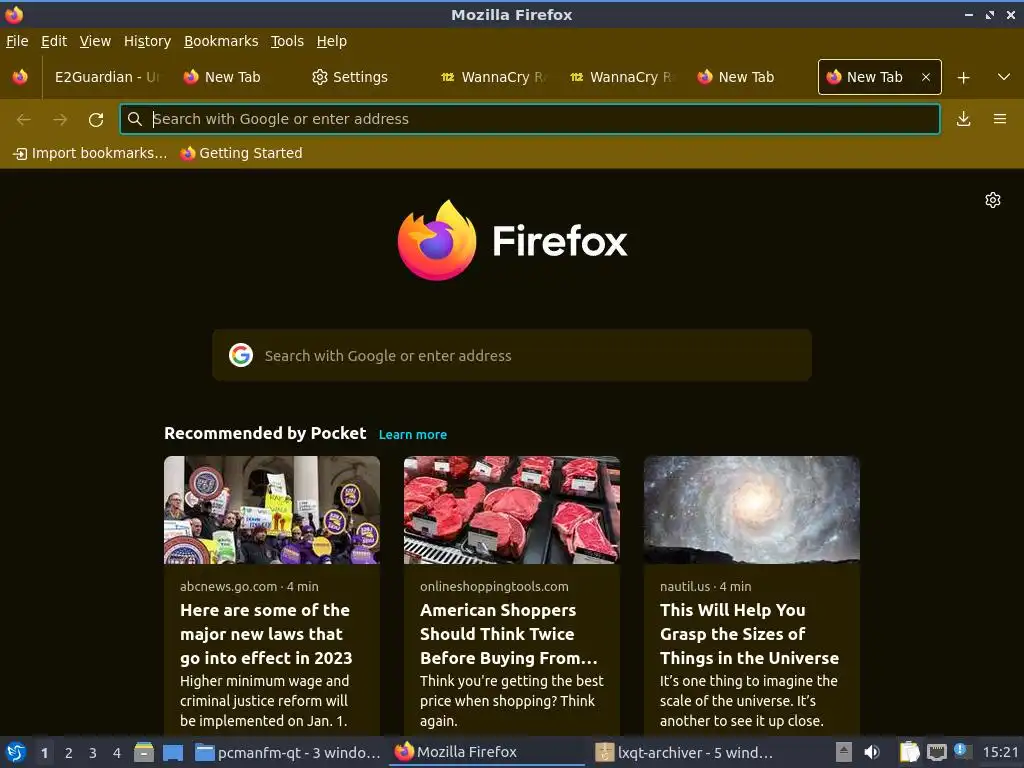Open the Tools menu

287,41
